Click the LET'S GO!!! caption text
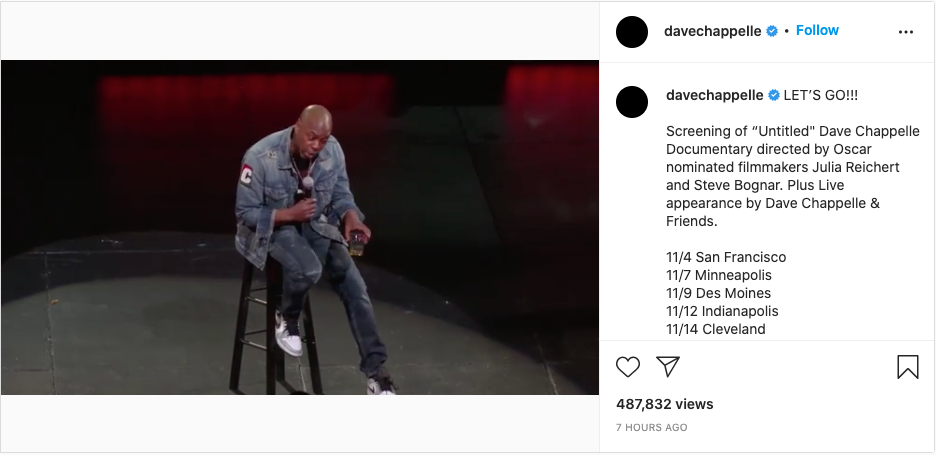The image size is (936, 455). pyautogui.click(x=821, y=96)
